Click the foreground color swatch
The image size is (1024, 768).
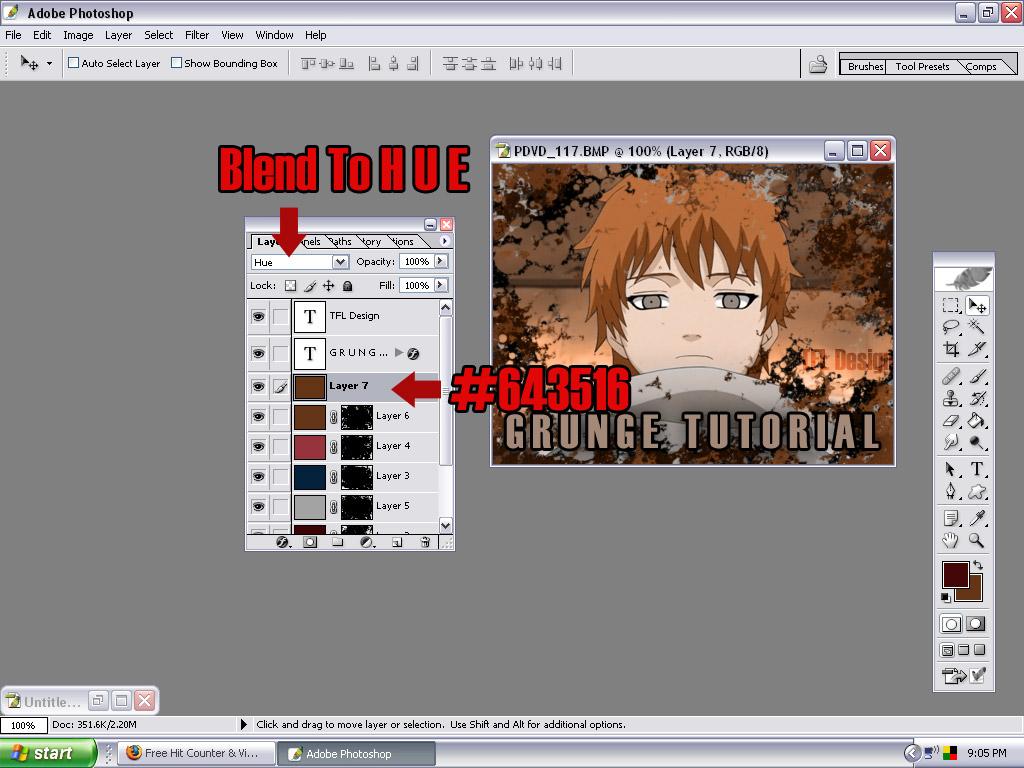(x=955, y=575)
